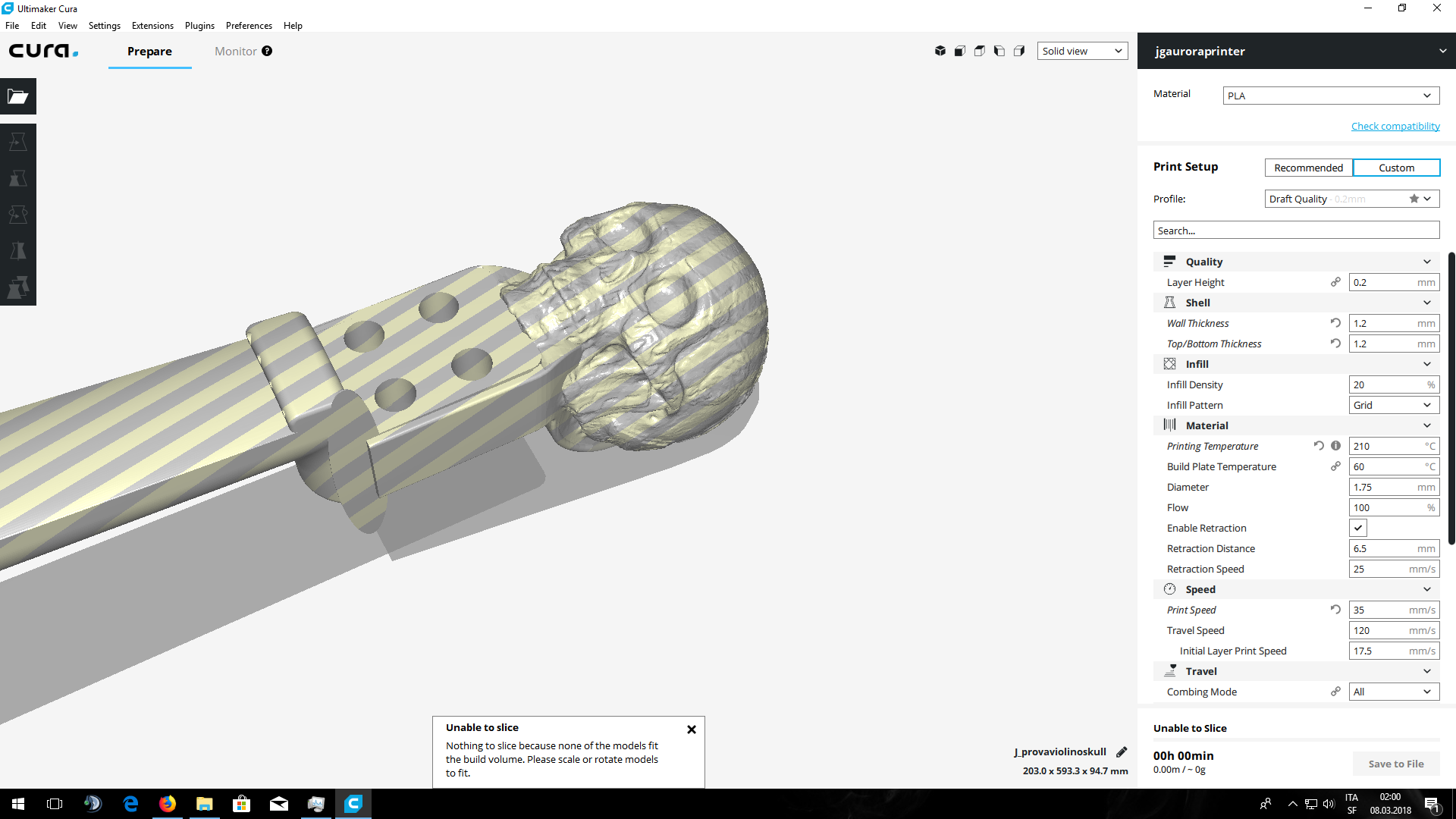1456x819 pixels.
Task: Switch camera to top view icon
Action: 980,51
